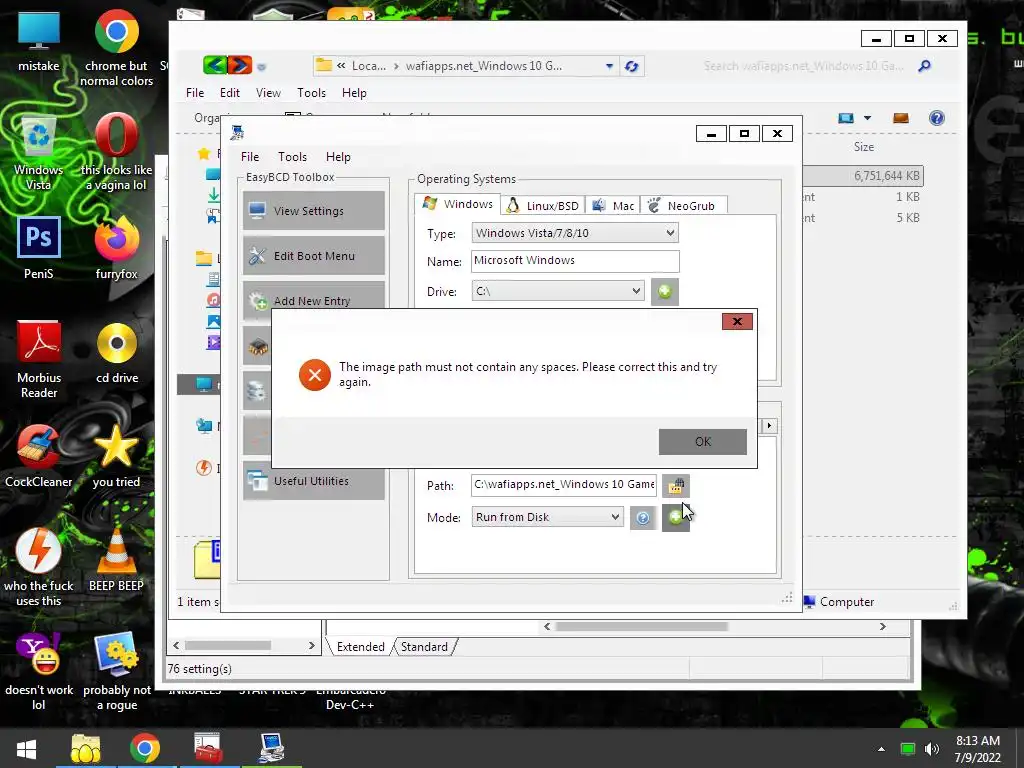
Task: Open Explorer window Tools menu
Action: [x=311, y=93]
